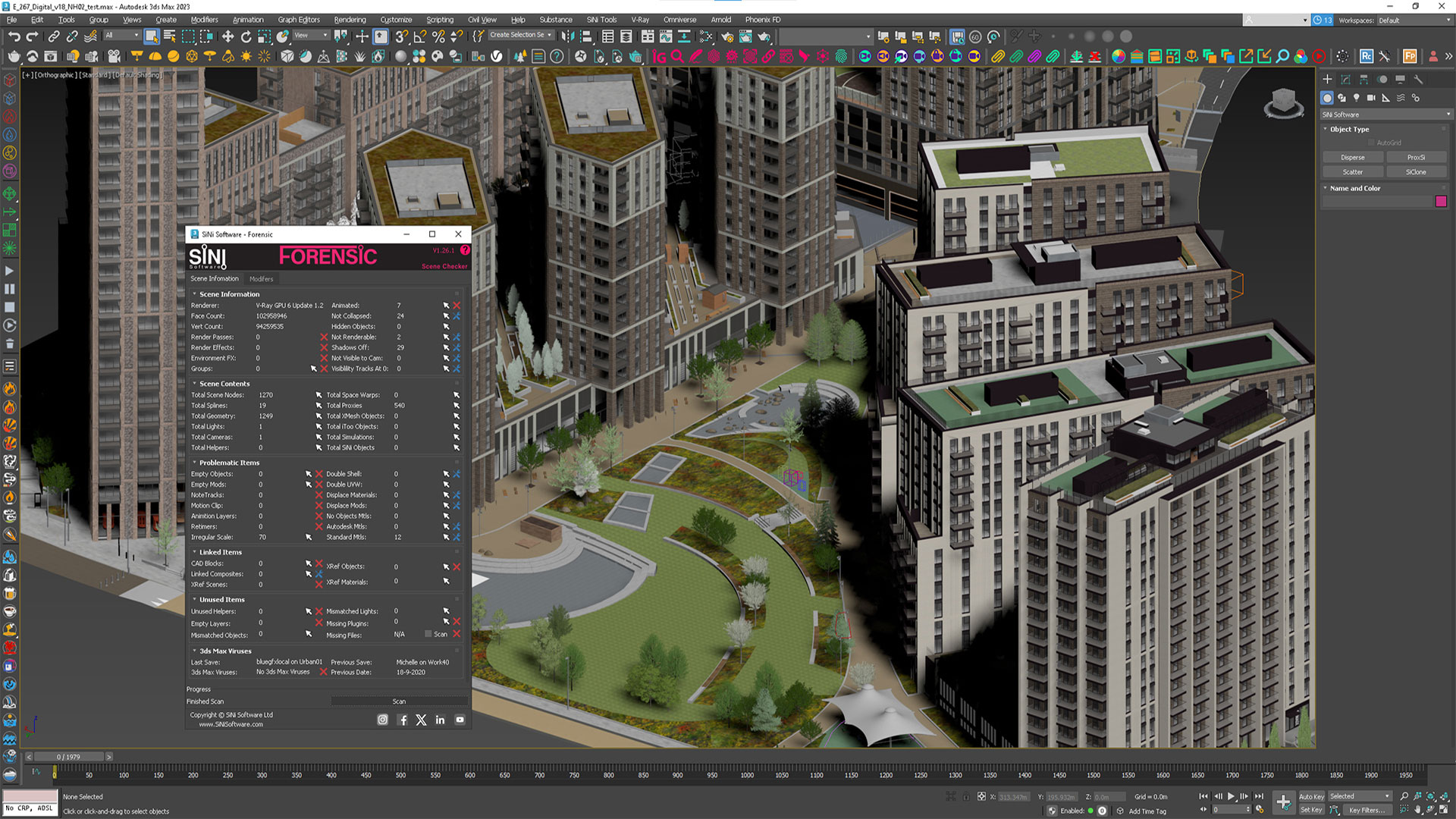Open the Instagram link icon in Forensic window
Image resolution: width=1456 pixels, height=819 pixels.
383,720
